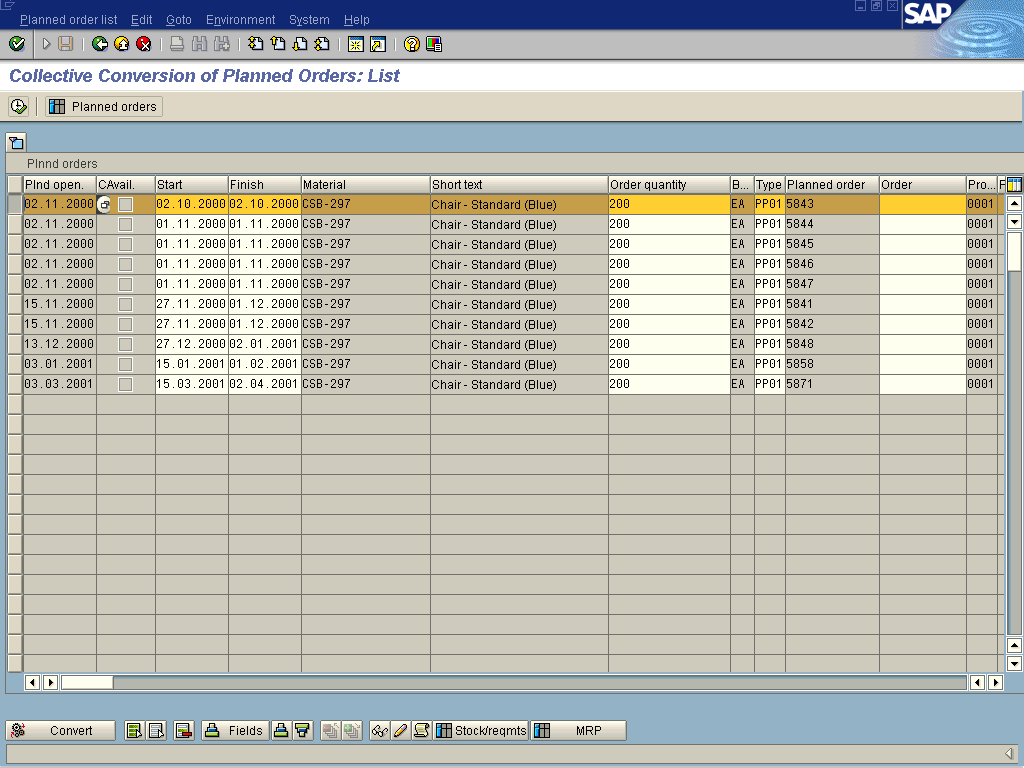The image size is (1024, 768).
Task: Expand the command field triangle arrow
Action: 46,44
